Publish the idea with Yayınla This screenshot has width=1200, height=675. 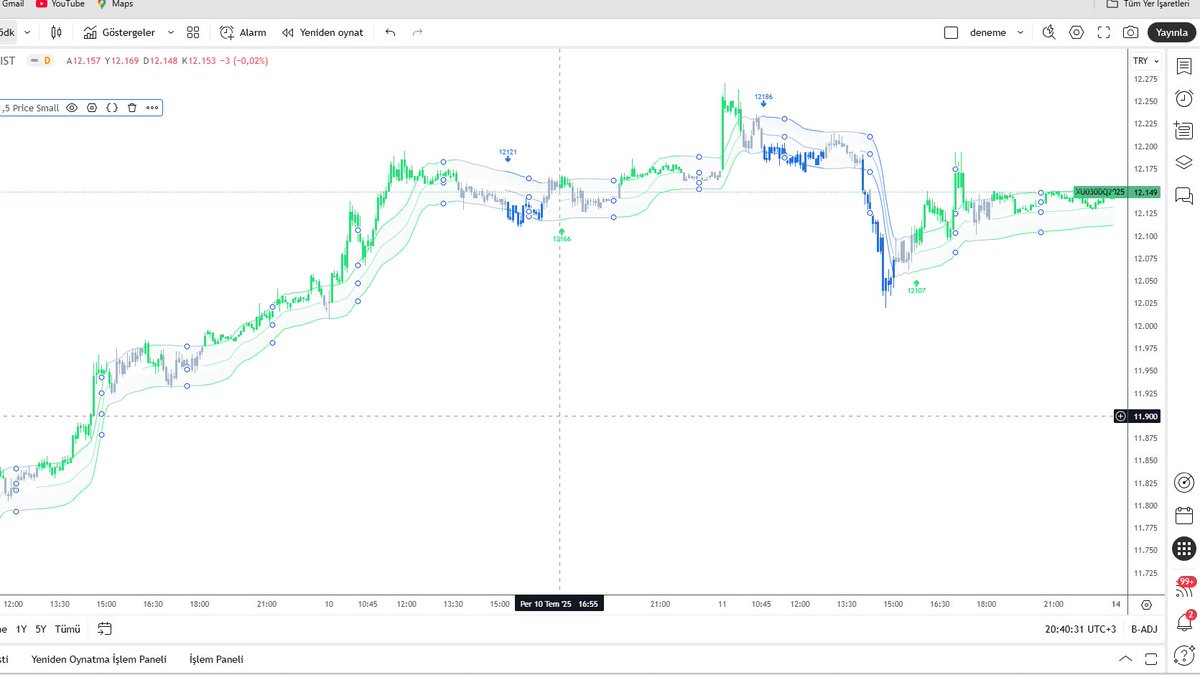pyautogui.click(x=1171, y=32)
